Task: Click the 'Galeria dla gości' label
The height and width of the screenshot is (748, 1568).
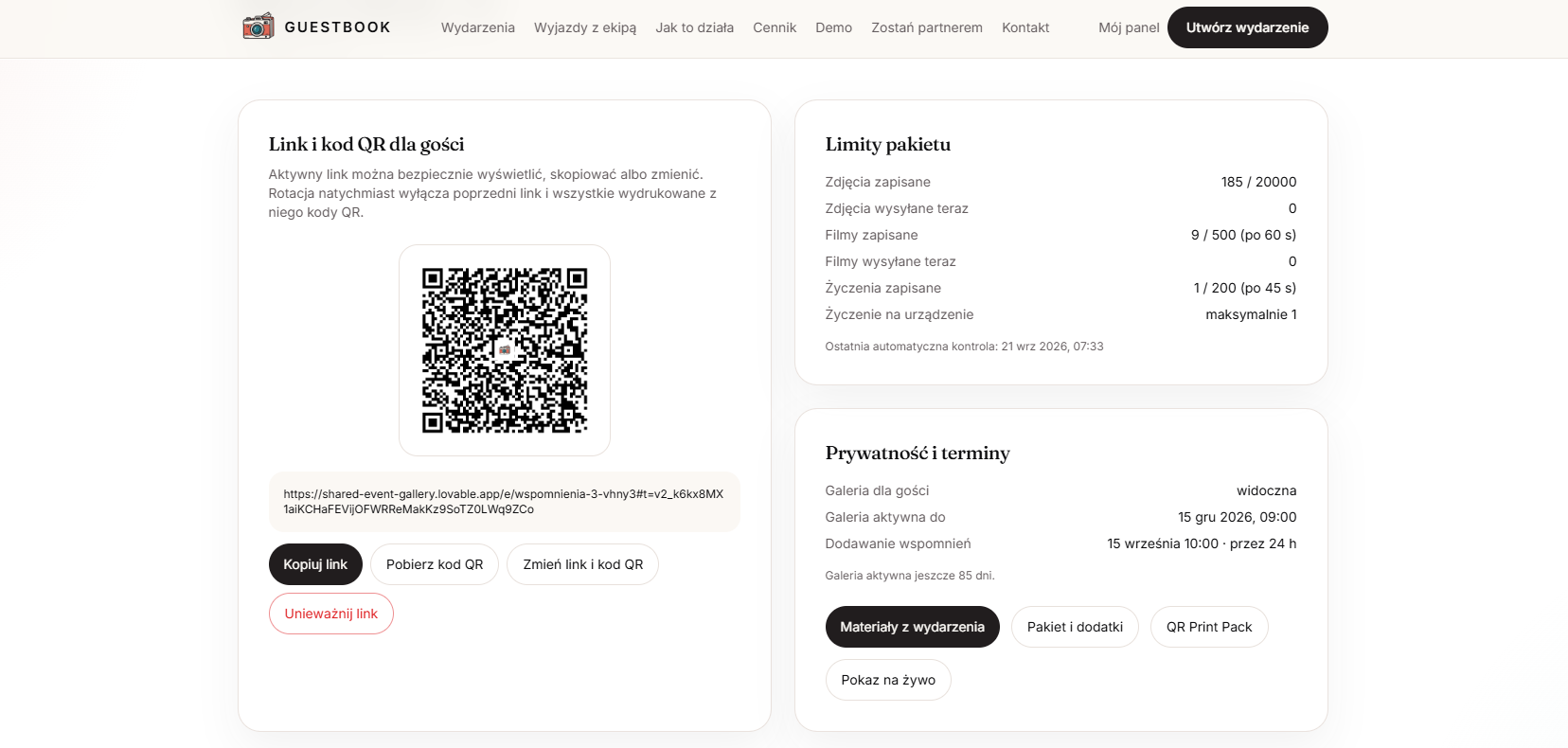Action: pyautogui.click(x=877, y=490)
